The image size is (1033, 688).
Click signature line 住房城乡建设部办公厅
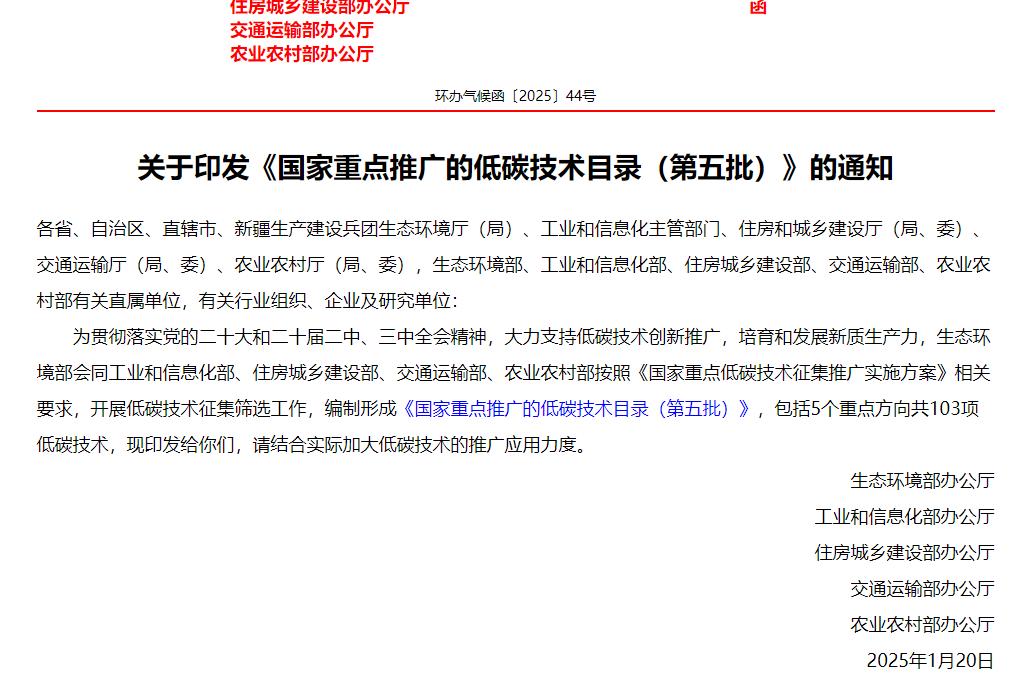[x=905, y=553]
